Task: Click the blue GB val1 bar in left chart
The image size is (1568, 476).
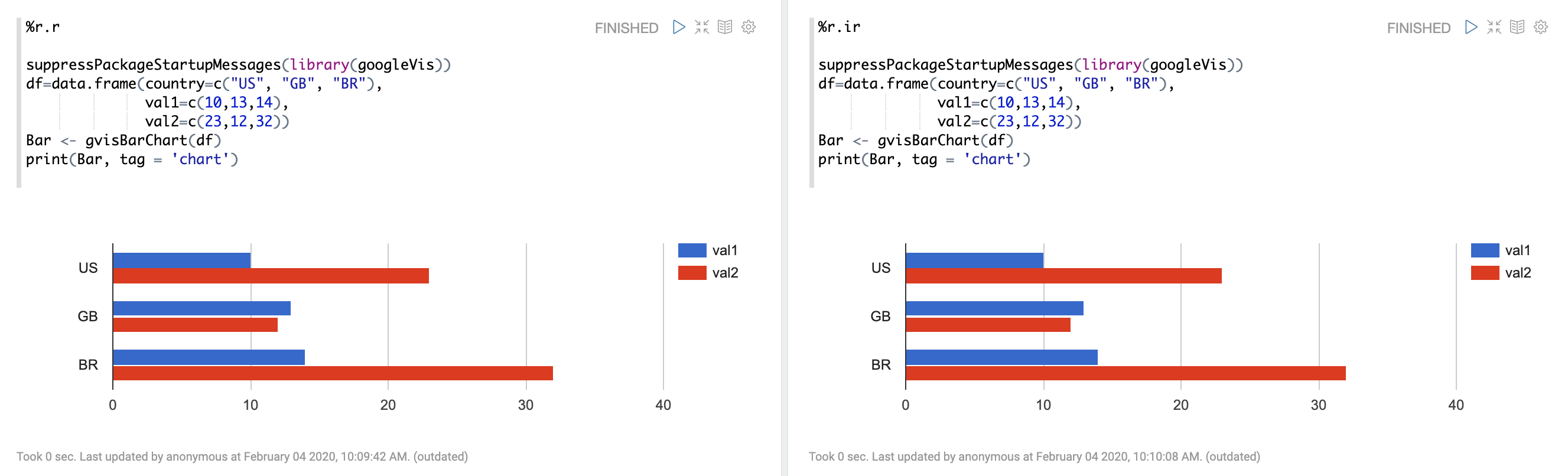Action: click(x=201, y=308)
